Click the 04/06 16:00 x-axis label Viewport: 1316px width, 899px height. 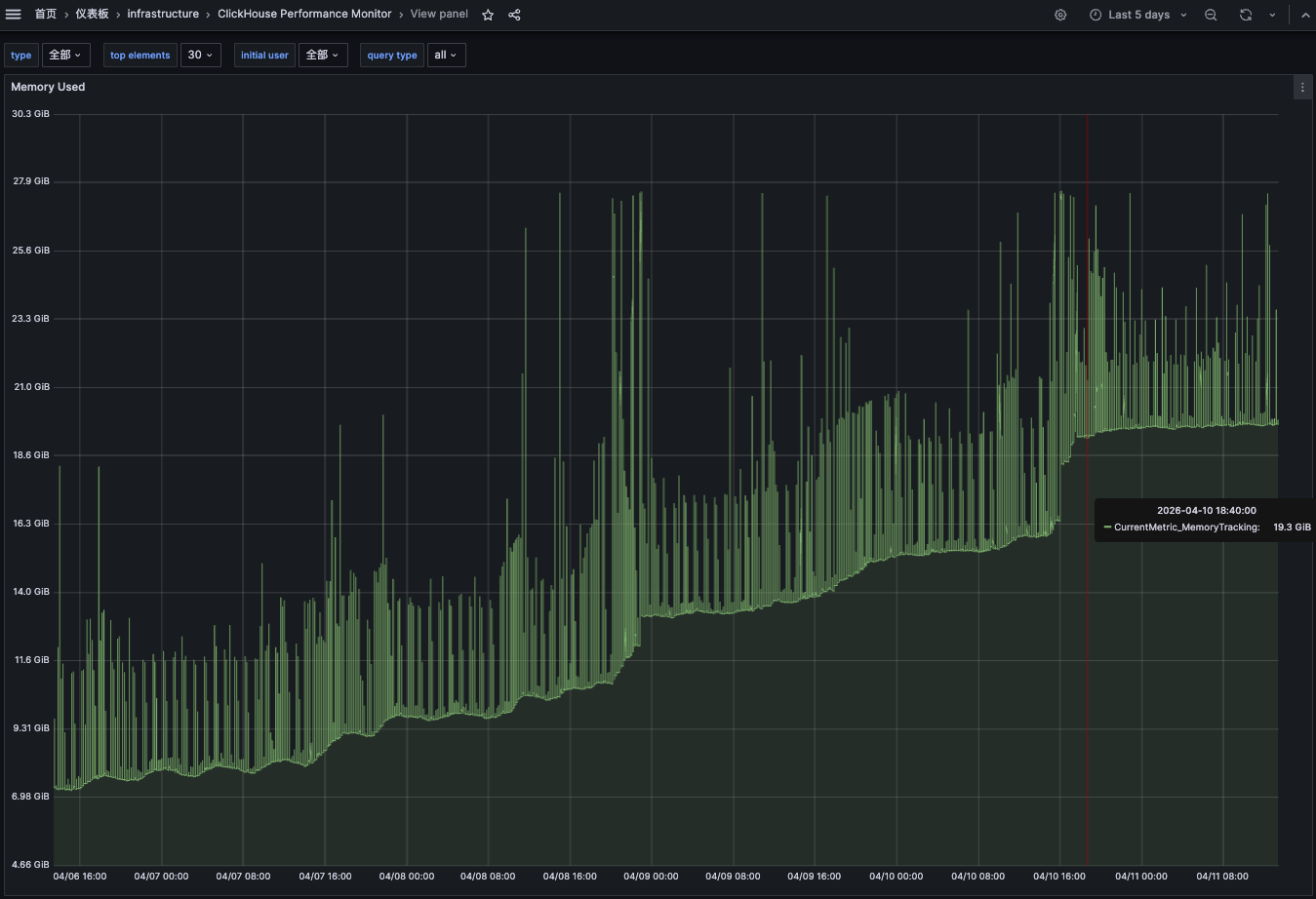point(80,877)
